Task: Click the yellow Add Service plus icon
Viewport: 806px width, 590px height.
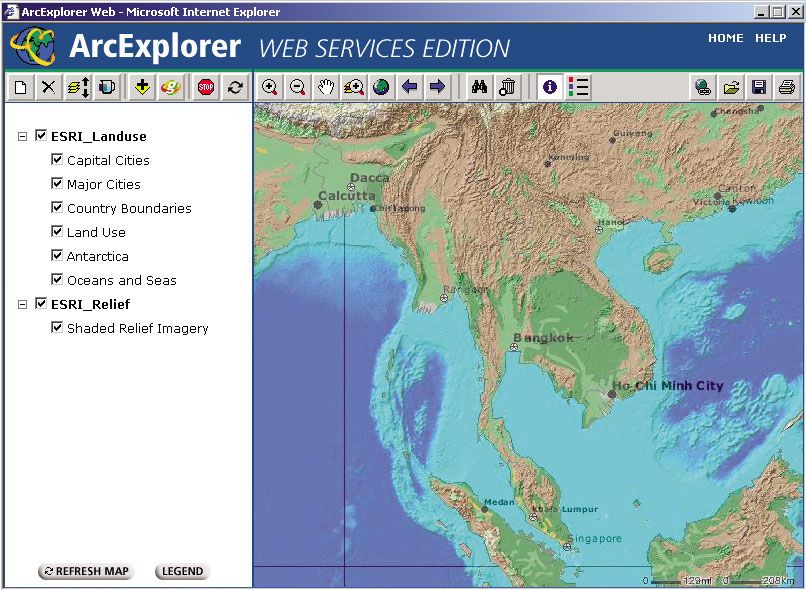Action: pyautogui.click(x=142, y=87)
